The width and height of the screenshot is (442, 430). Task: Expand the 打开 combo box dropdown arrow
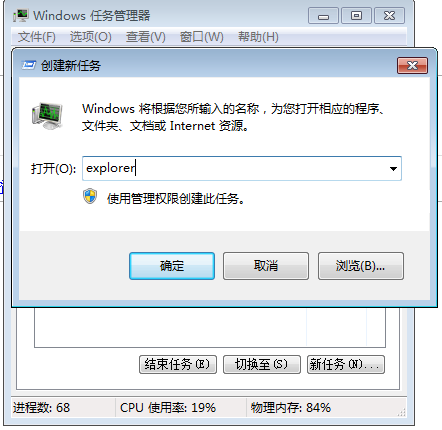click(x=393, y=169)
